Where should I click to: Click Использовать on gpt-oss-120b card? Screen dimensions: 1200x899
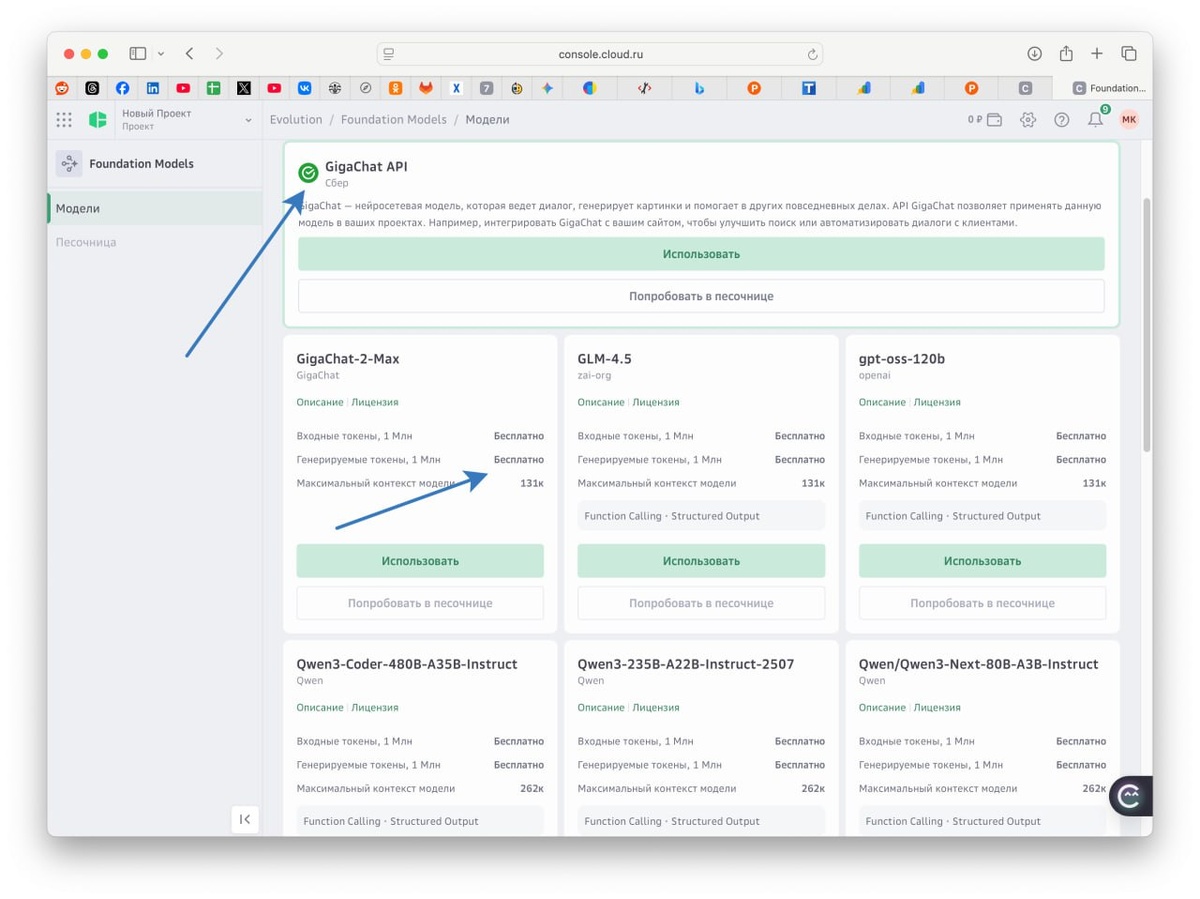pyautogui.click(x=982, y=561)
